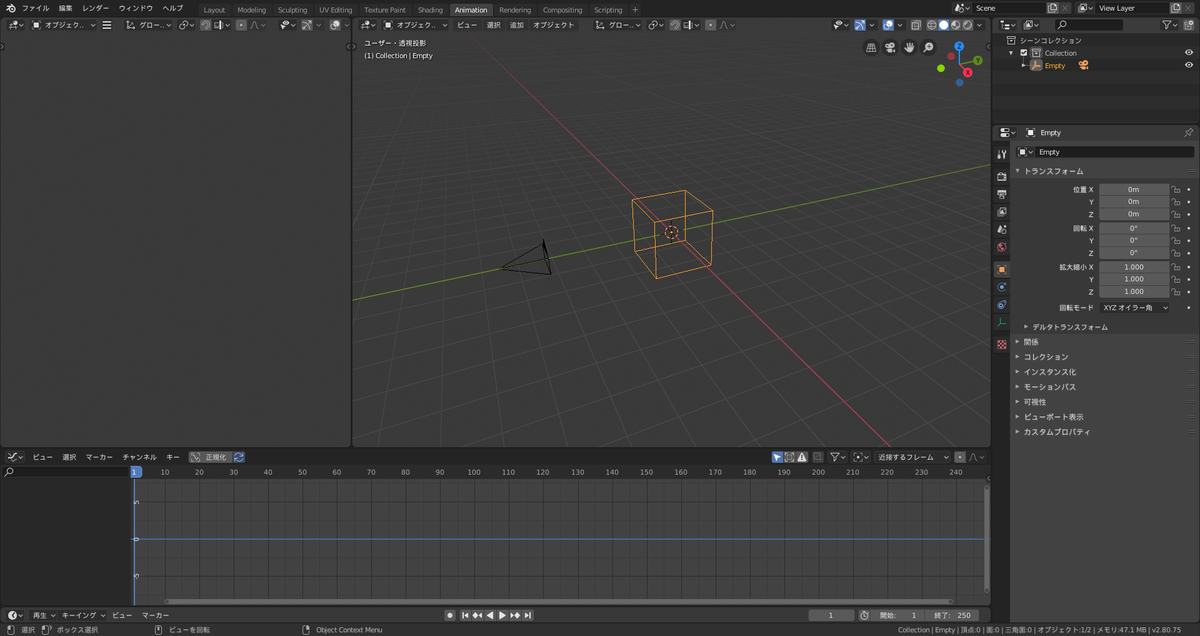This screenshot has height=636, width=1200.
Task: Open the graph editor チャンネル menu
Action: (x=140, y=457)
